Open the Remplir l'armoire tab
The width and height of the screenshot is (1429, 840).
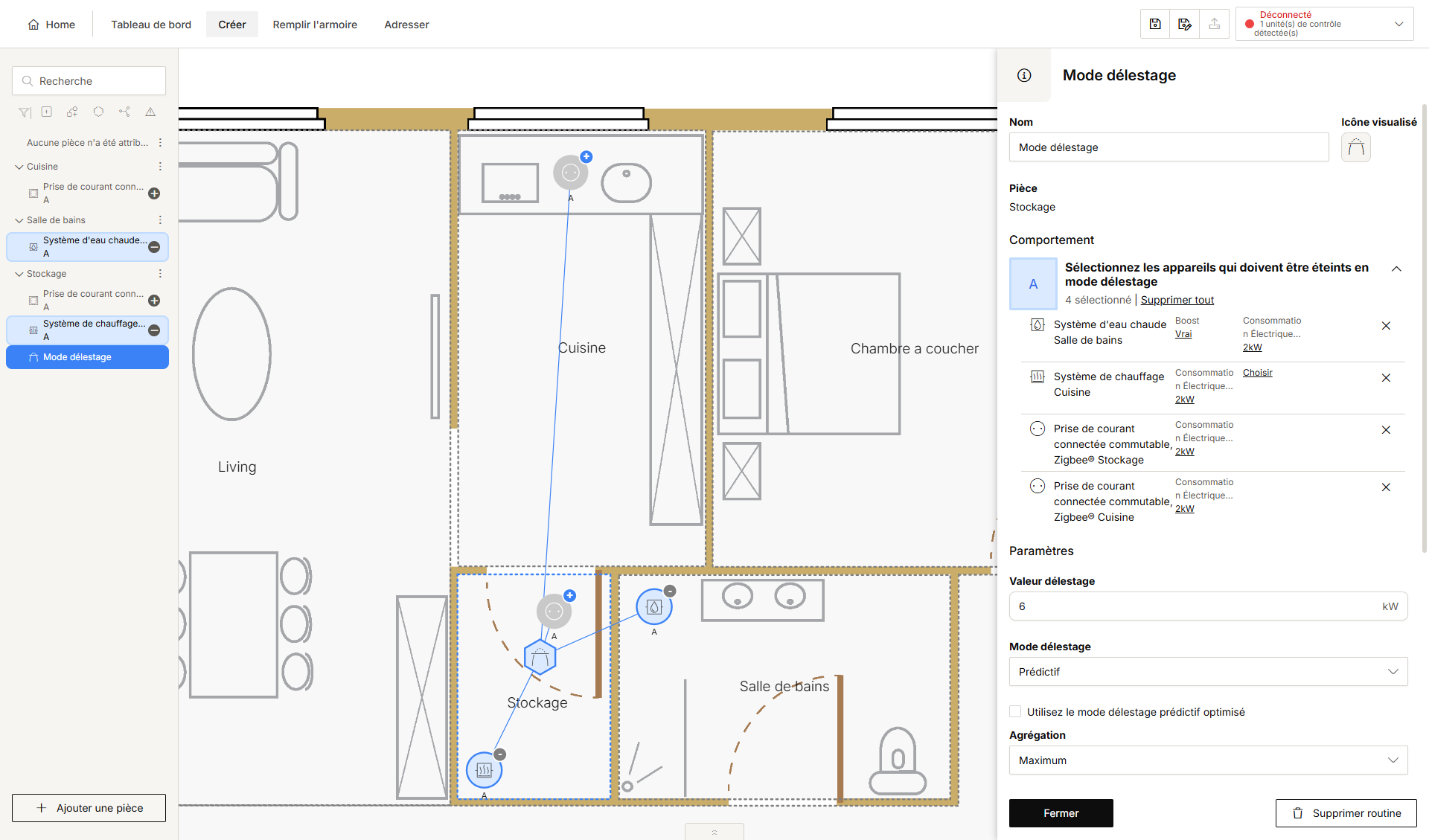coord(315,25)
